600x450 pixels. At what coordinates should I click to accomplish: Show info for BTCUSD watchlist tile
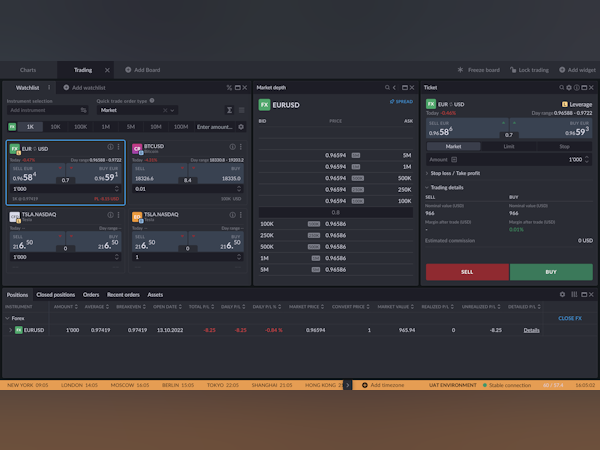point(232,147)
